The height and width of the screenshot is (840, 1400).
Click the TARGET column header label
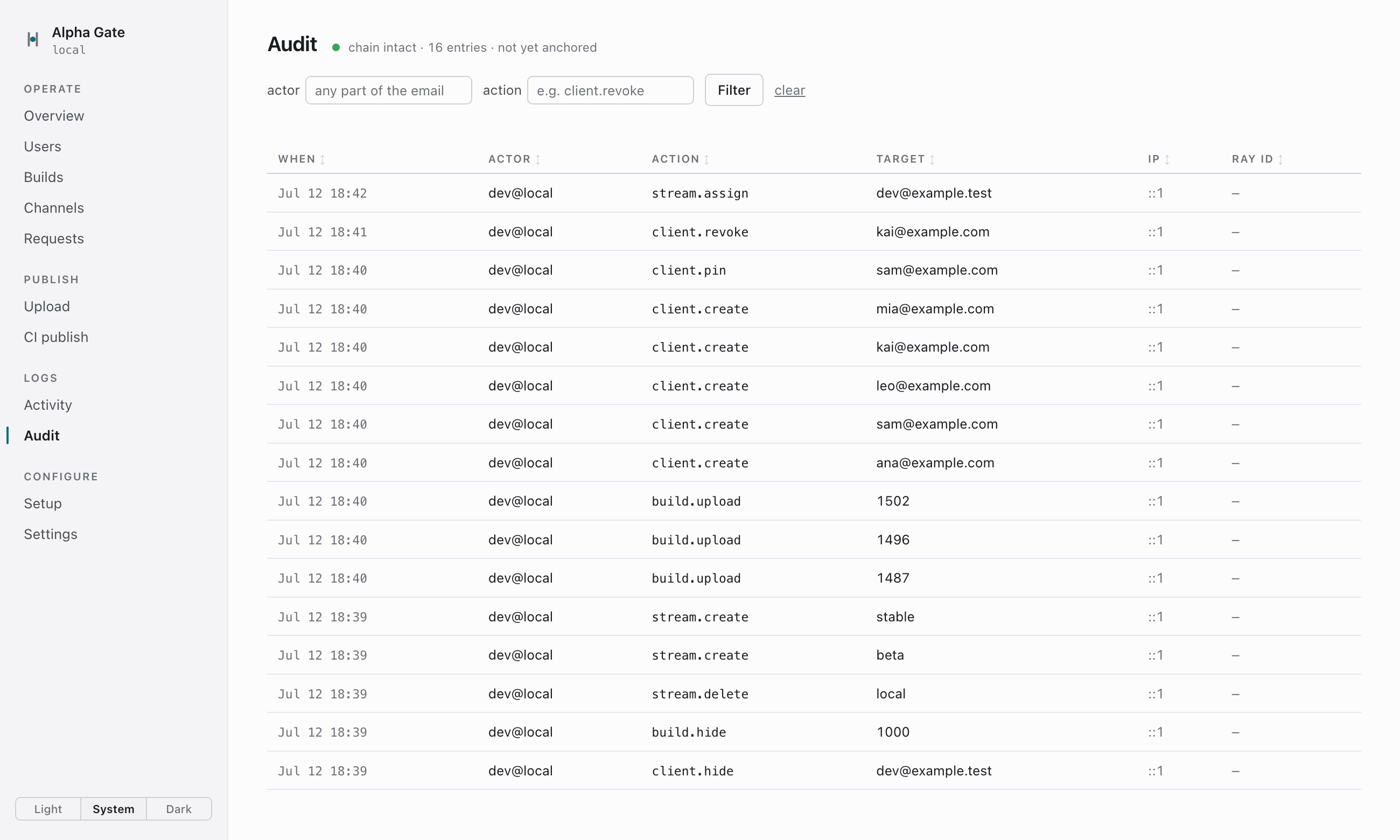(x=900, y=159)
